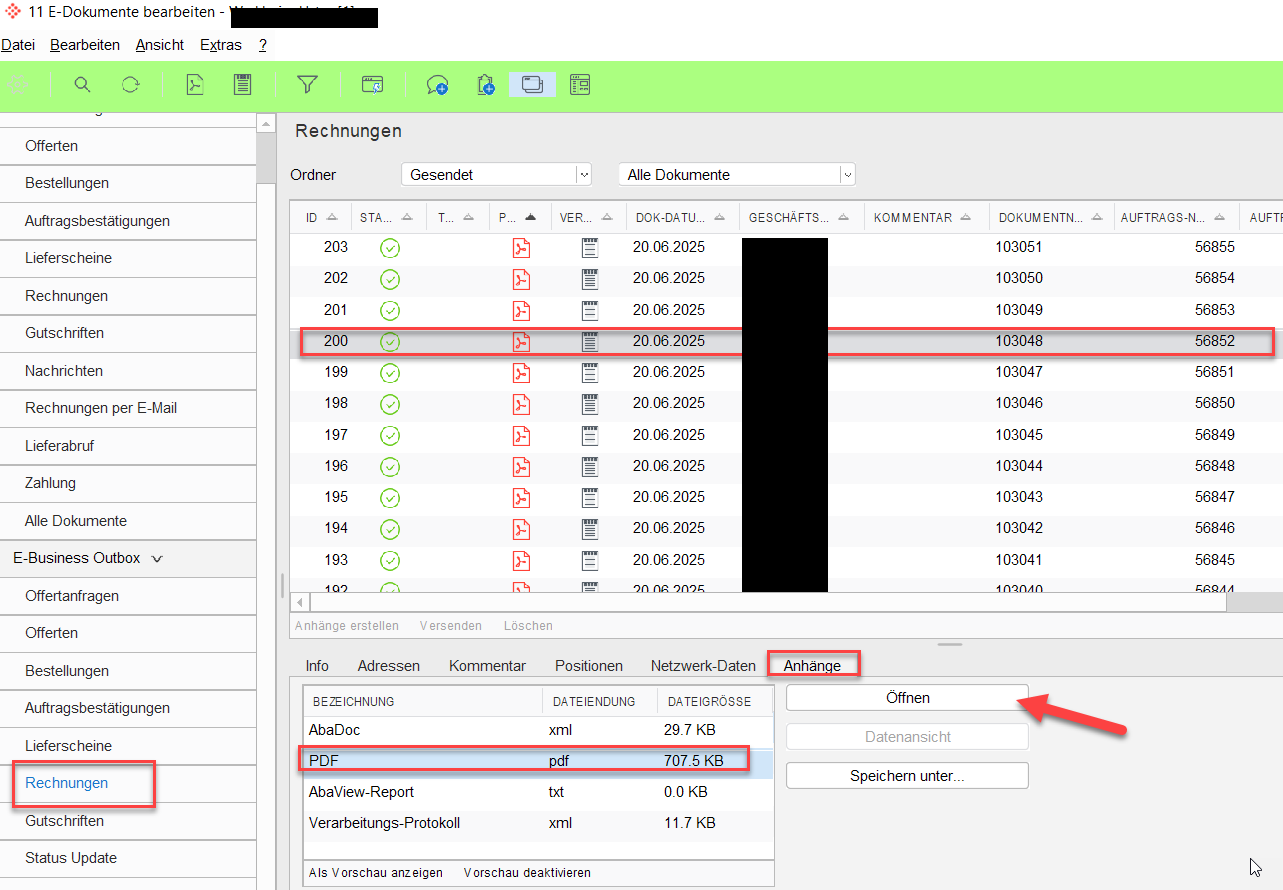Refresh the document list via toolbar
The width and height of the screenshot is (1283, 890).
[x=131, y=85]
